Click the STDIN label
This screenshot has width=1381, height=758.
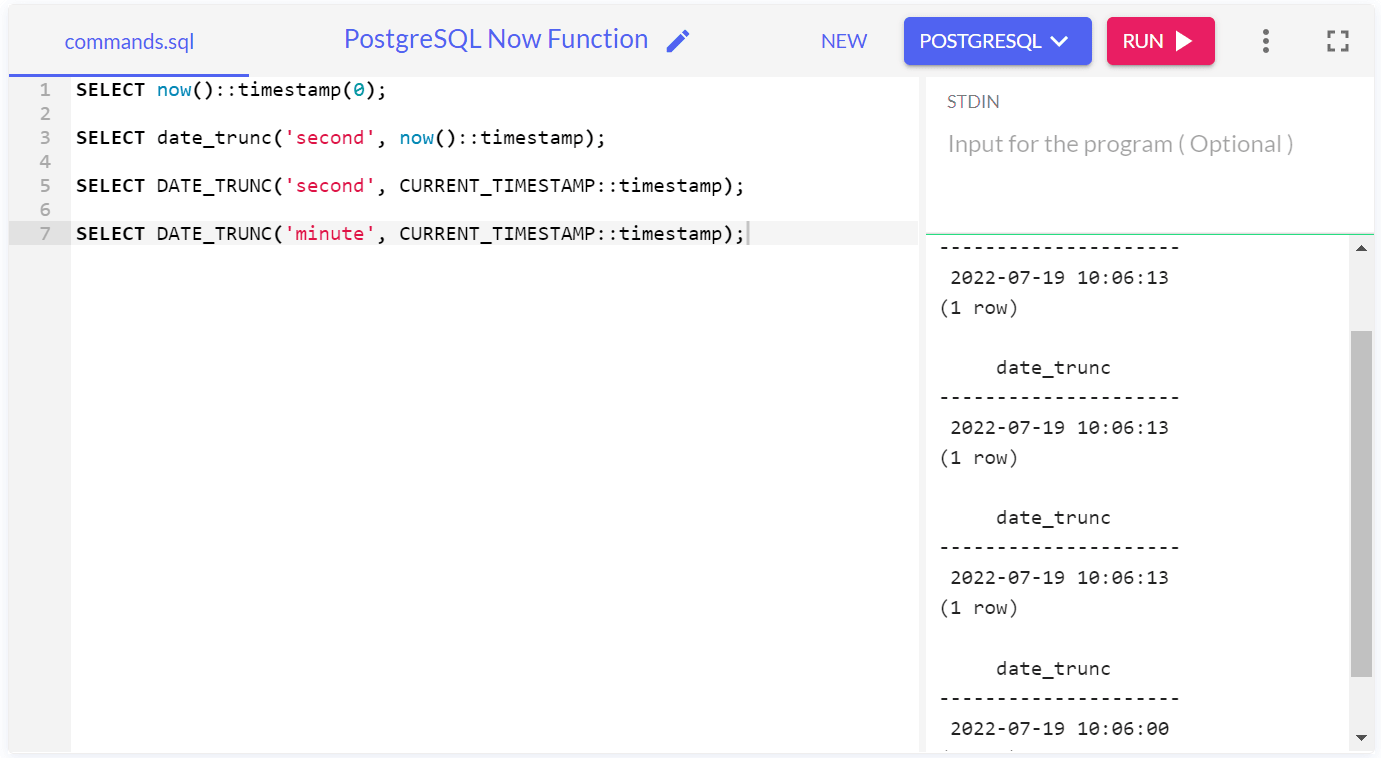[x=973, y=102]
